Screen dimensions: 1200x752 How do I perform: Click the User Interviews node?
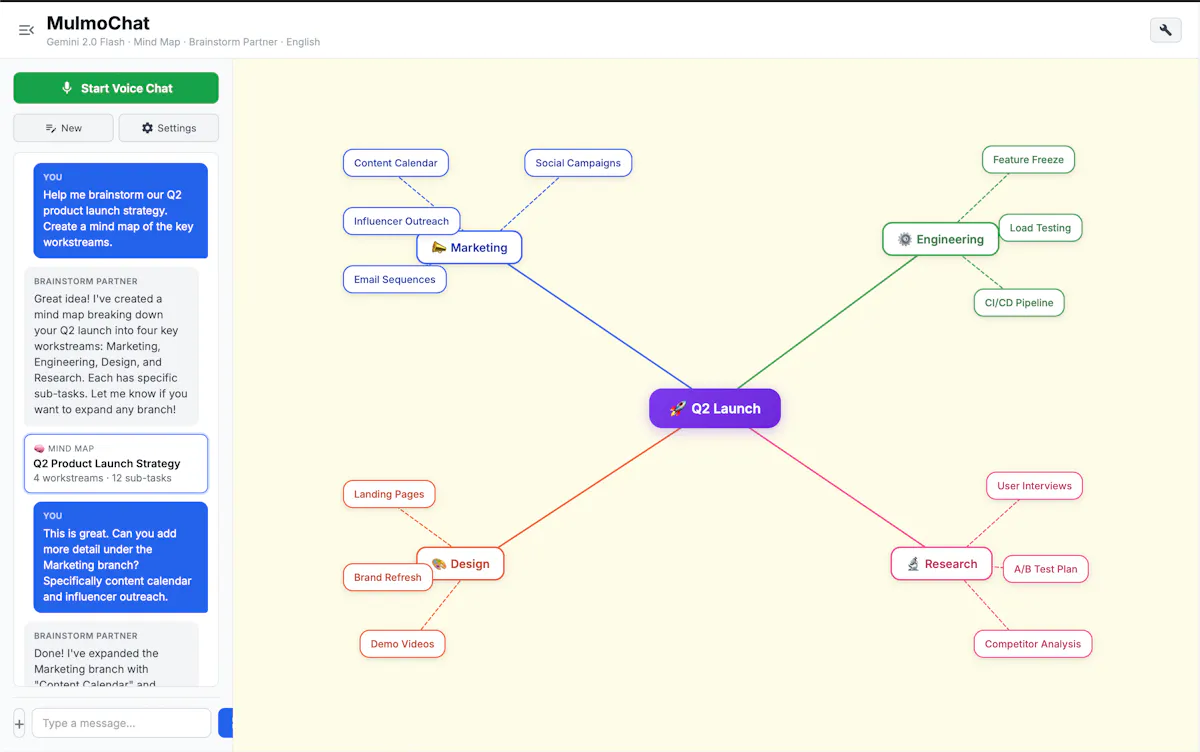pos(1034,485)
